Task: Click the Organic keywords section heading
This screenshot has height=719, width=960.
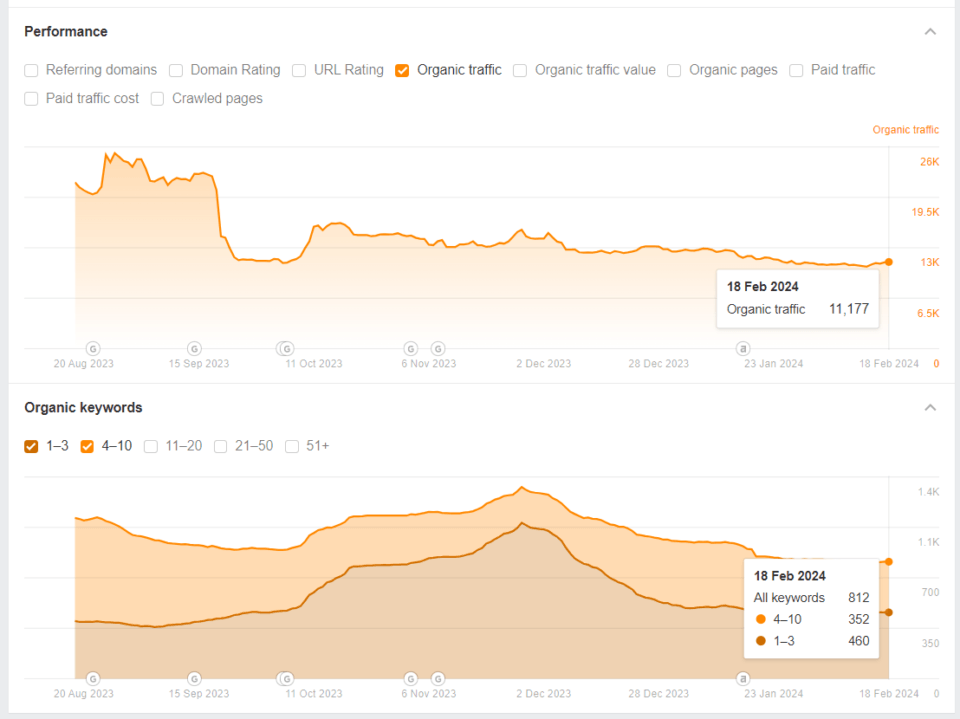Action: coord(83,407)
